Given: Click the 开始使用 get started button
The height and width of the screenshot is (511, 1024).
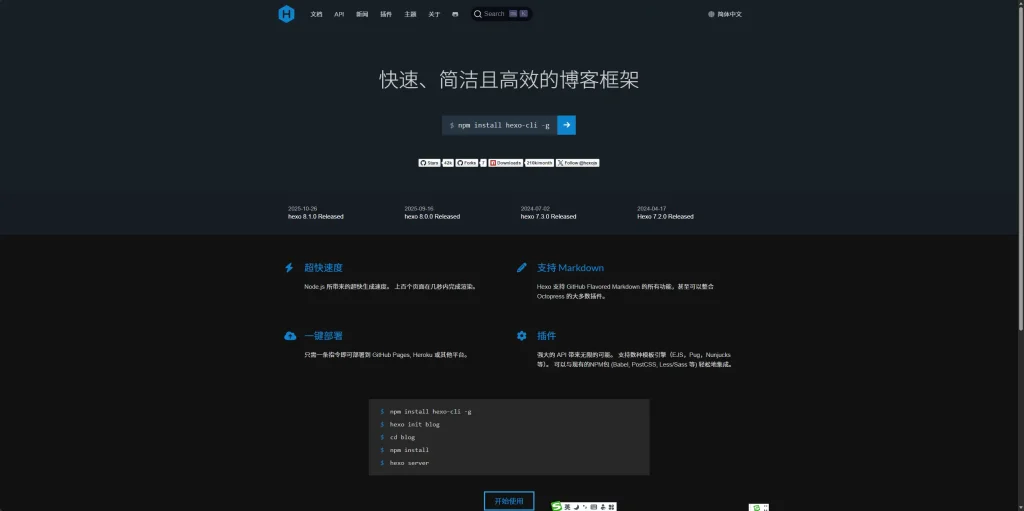Looking at the screenshot, I should coord(509,501).
